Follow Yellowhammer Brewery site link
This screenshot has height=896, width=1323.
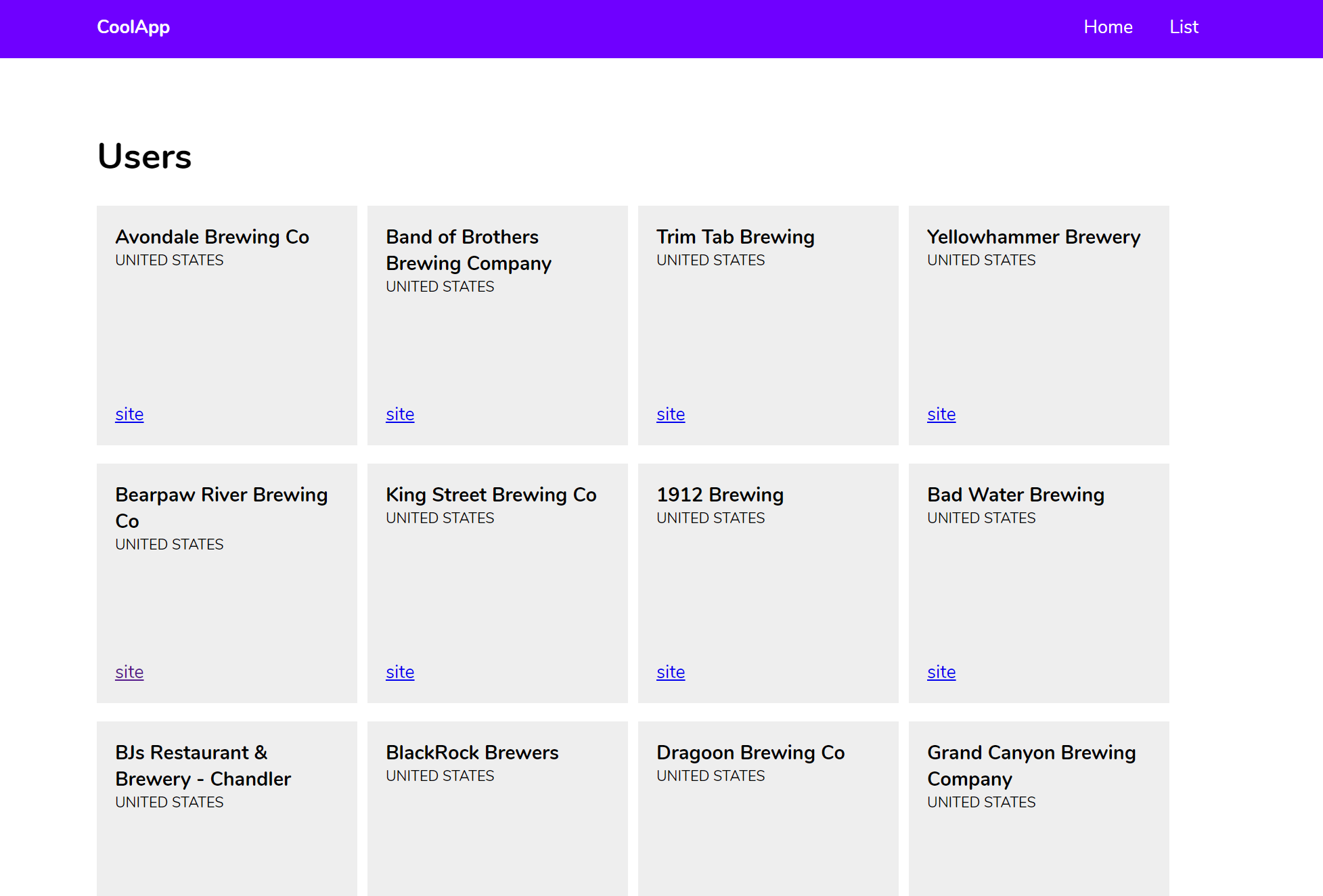click(941, 414)
